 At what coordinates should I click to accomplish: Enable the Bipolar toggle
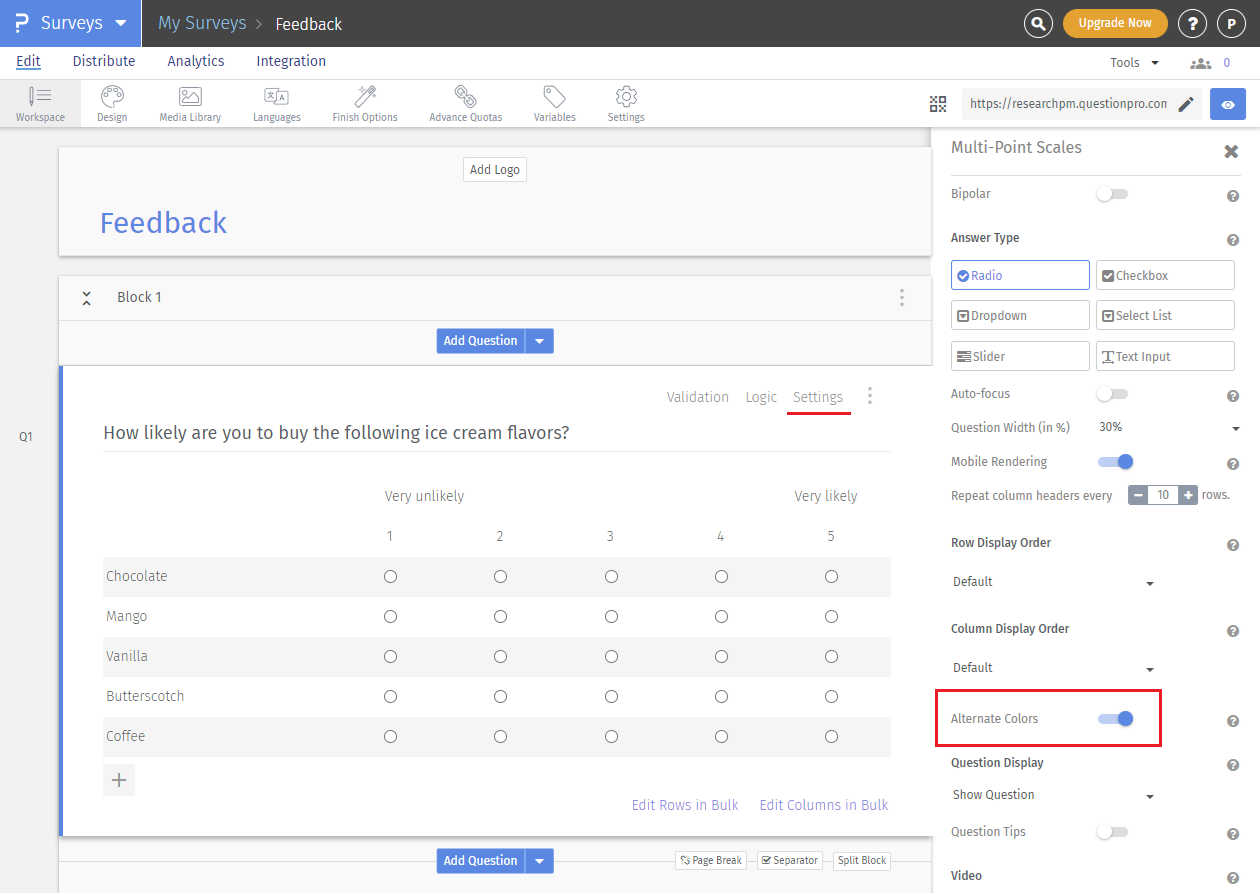1111,194
